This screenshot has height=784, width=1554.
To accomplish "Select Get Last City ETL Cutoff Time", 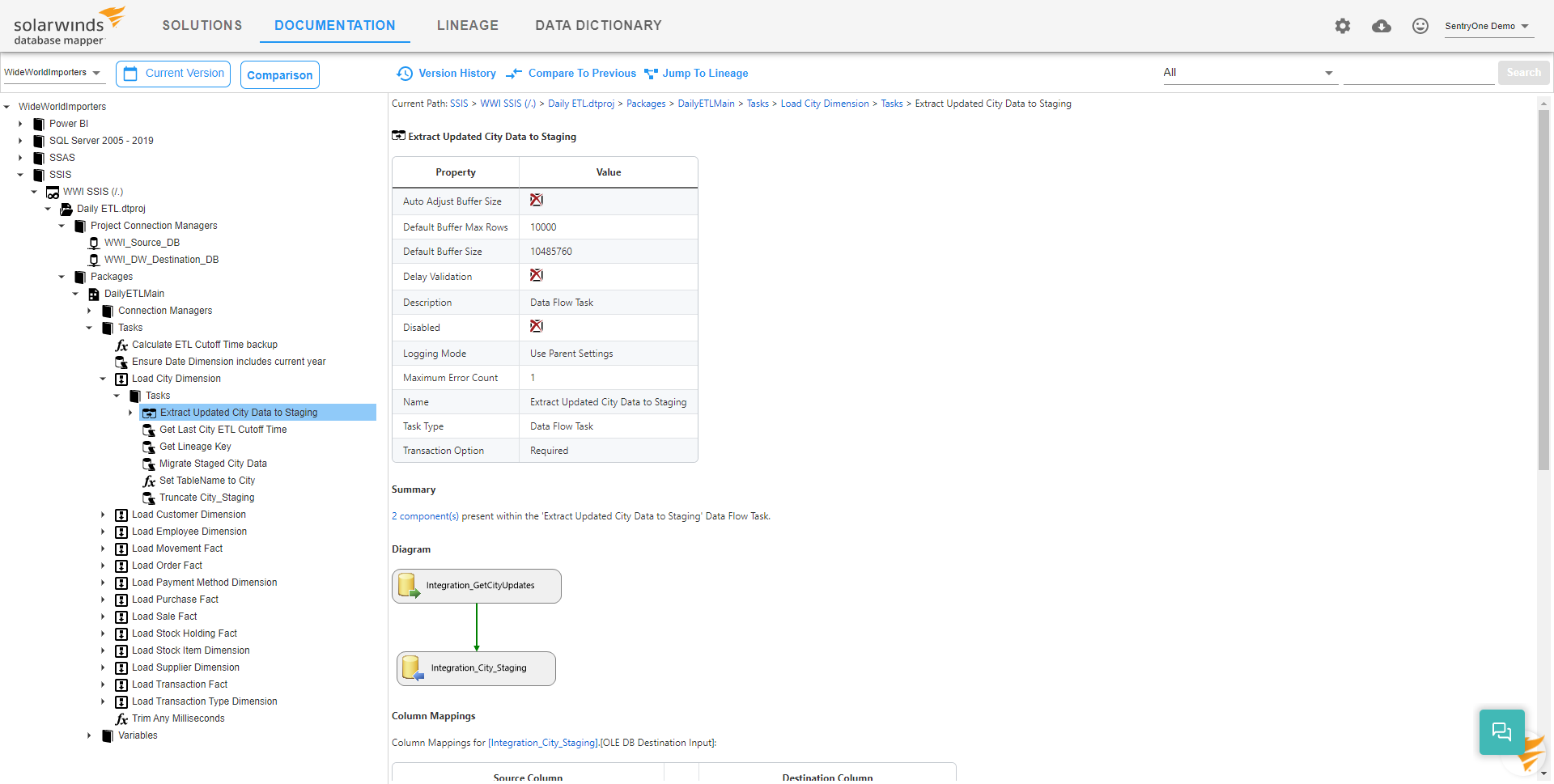I will (223, 430).
